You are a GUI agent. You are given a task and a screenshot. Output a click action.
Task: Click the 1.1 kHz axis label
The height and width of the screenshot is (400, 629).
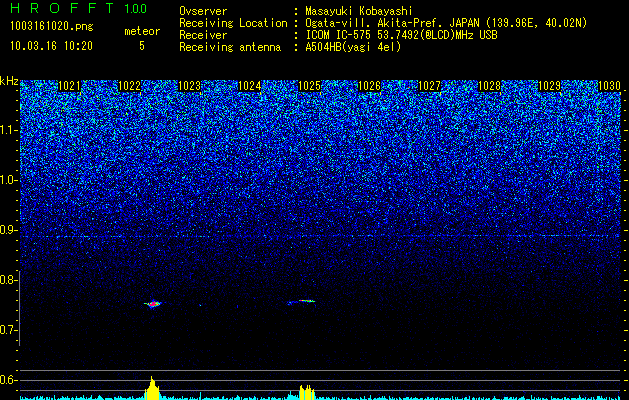9,131
